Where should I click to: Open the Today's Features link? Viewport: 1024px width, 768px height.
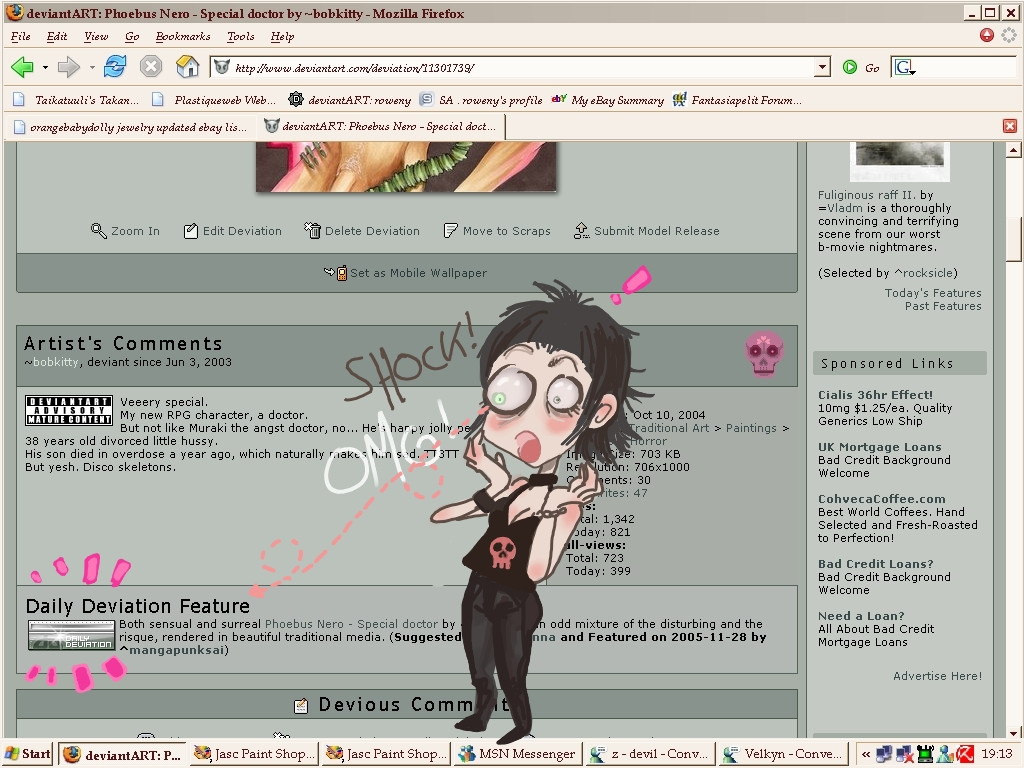933,293
